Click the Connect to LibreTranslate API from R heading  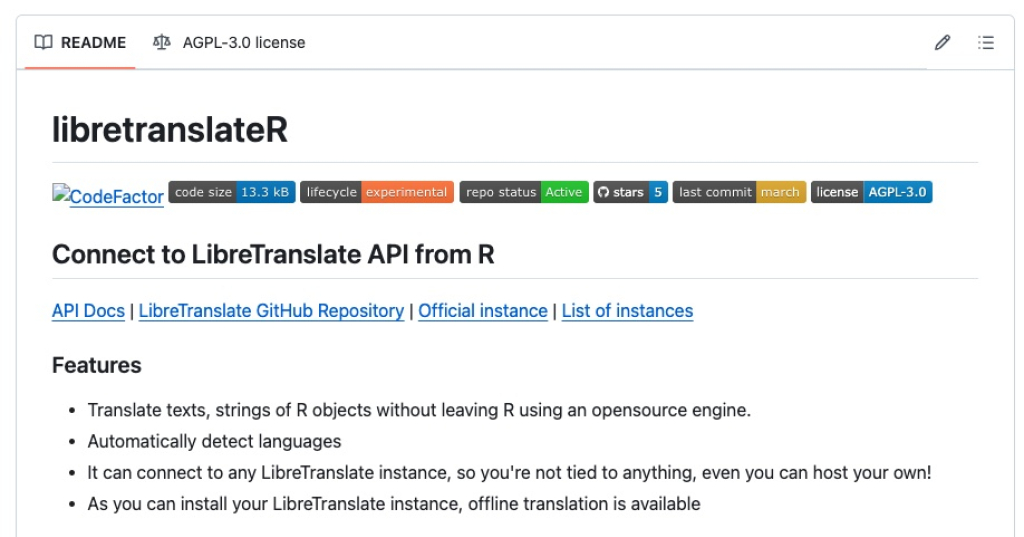point(273,254)
